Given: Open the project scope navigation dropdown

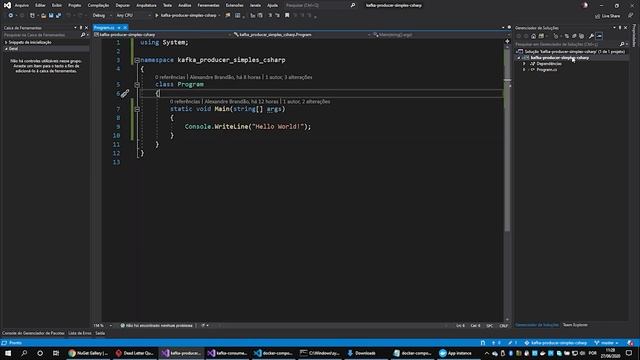Looking at the screenshot, I should pos(162,35).
